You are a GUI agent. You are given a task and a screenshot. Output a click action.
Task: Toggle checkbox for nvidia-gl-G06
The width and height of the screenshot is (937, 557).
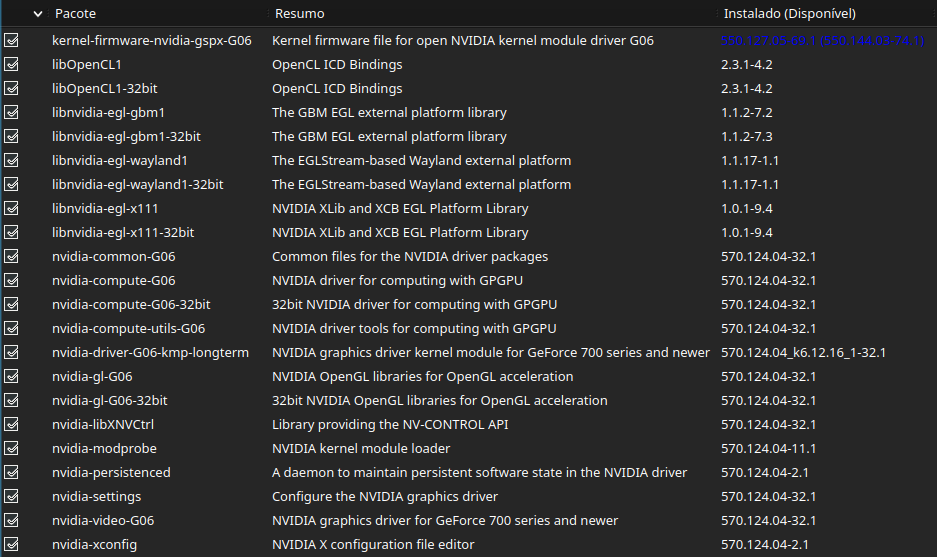11,376
